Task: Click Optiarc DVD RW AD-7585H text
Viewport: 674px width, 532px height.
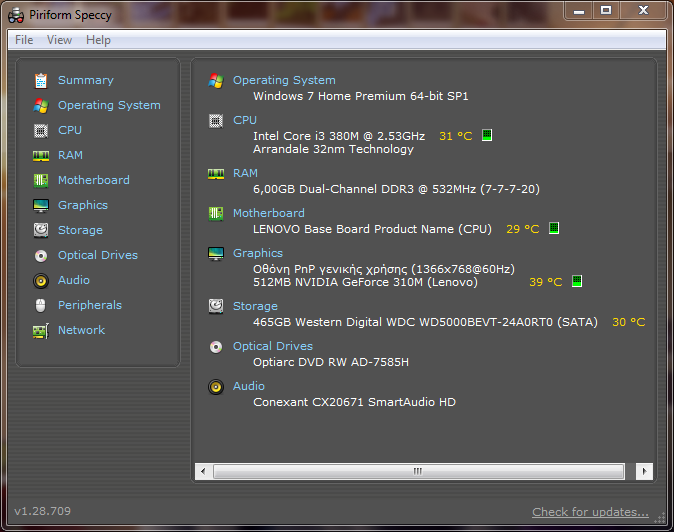Action: coord(331,362)
